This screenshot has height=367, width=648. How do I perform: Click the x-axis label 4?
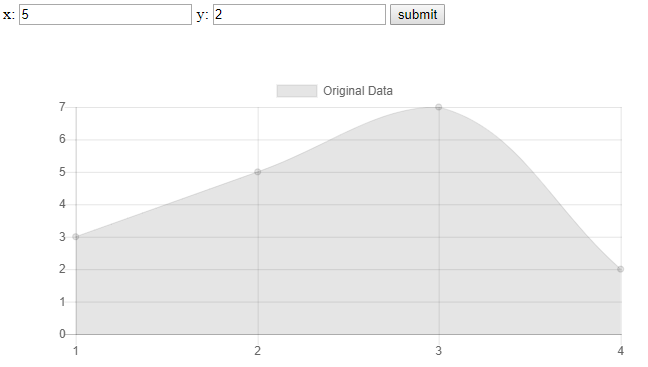coord(620,351)
